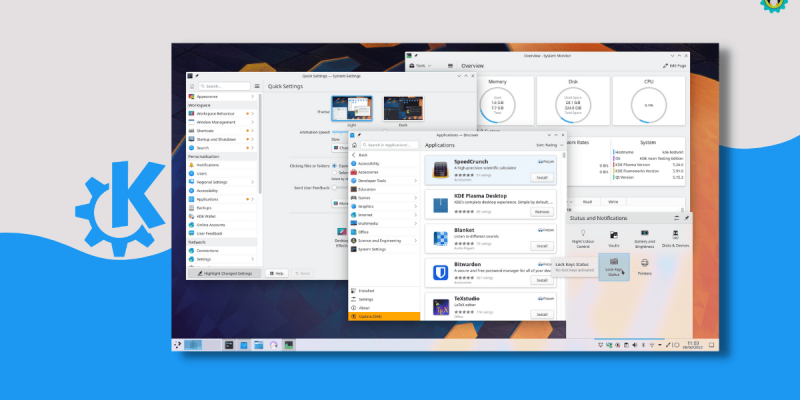Click the Search in Applications field
Image resolution: width=800 pixels, height=400 pixels.
pos(389,145)
